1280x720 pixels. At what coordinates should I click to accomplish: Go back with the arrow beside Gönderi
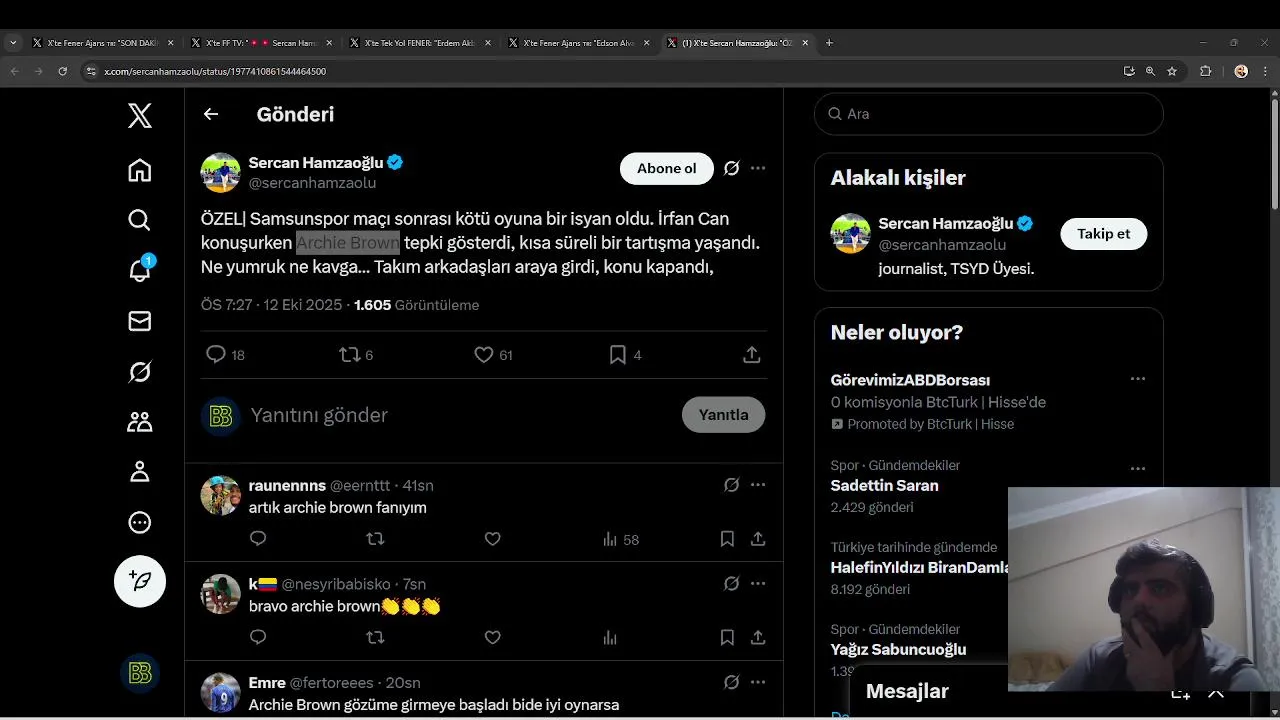211,114
